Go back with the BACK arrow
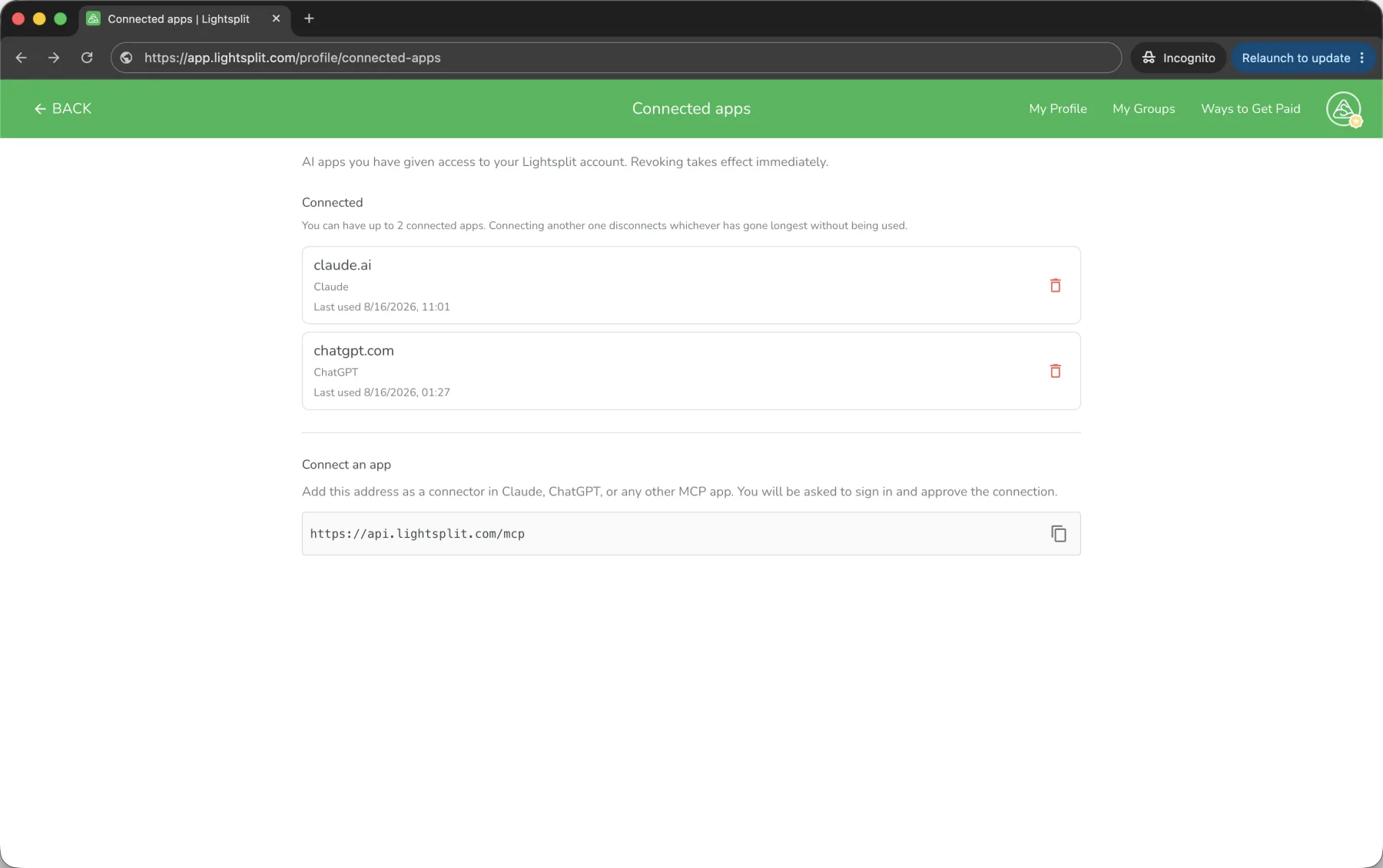Screen dimensions: 1383x868 (63, 109)
